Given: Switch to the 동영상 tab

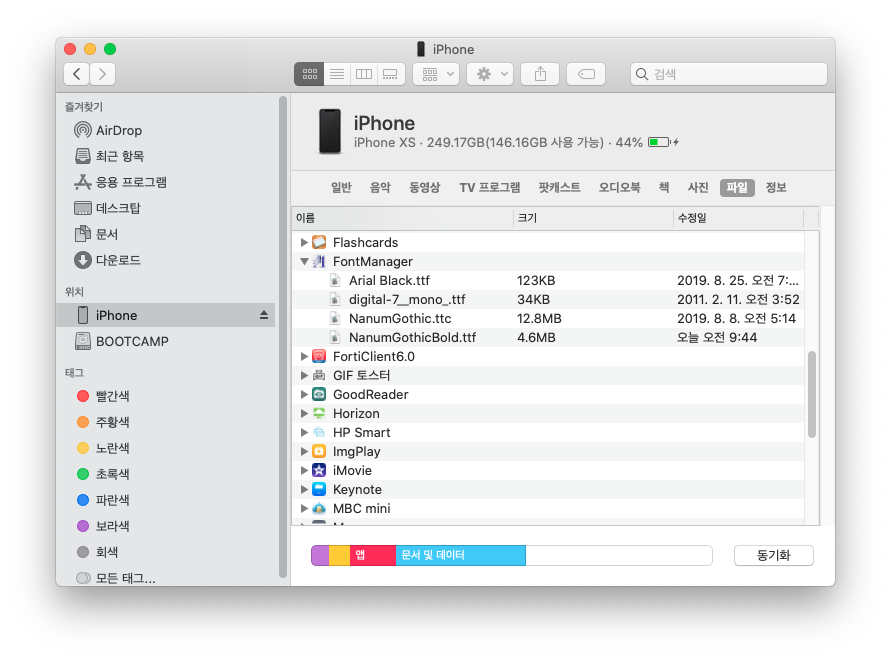Looking at the screenshot, I should point(424,188).
